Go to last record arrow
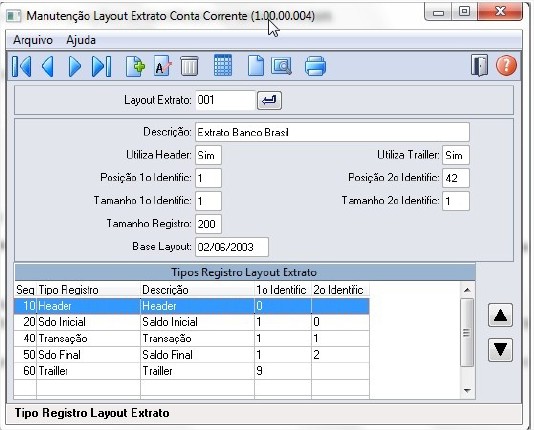Viewport: 534px width, 430px height. 101,66
